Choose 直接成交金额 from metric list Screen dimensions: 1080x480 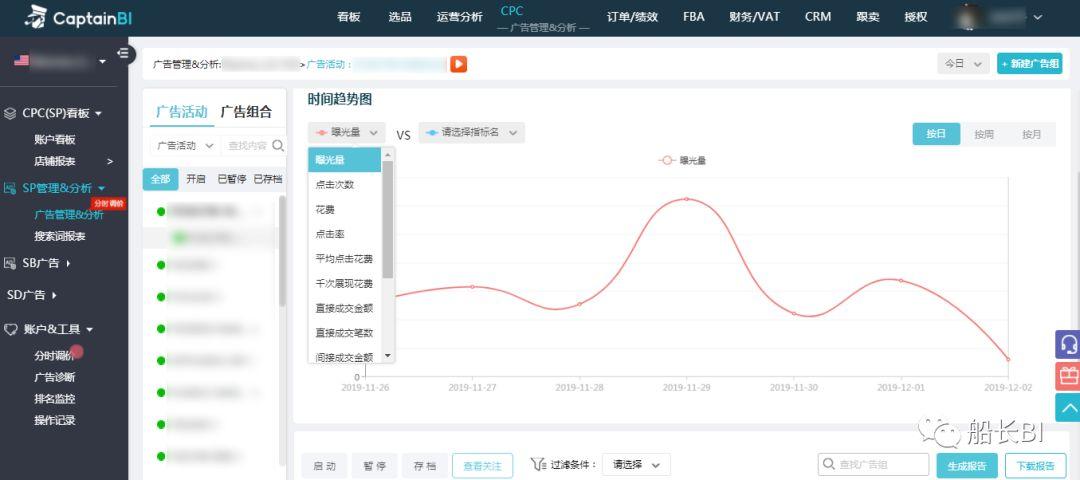tap(344, 309)
